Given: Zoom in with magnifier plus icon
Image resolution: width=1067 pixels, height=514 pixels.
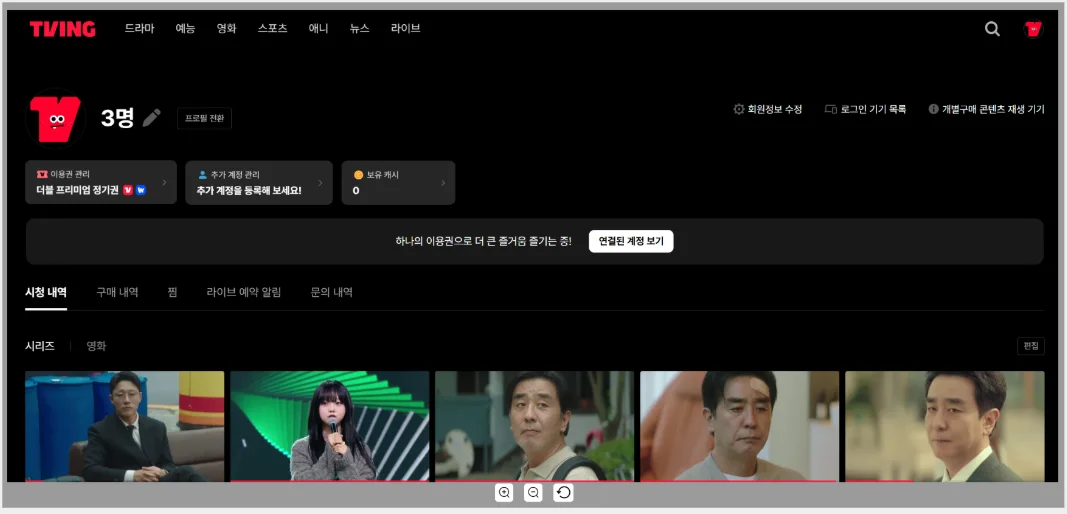Looking at the screenshot, I should [x=504, y=492].
